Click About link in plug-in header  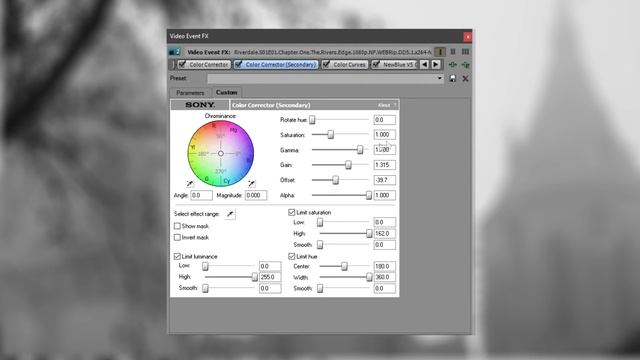point(384,105)
